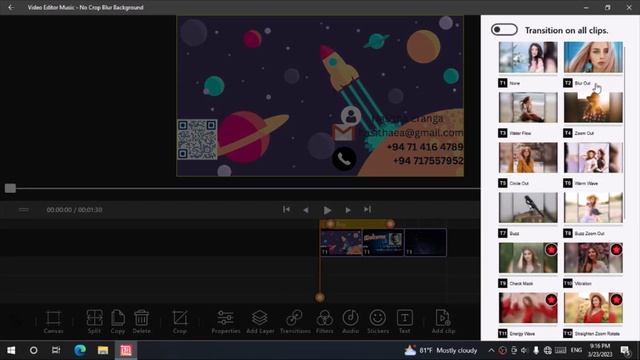Choose the Zoom Out transition thumbnail
The image size is (640, 360).
[593, 107]
